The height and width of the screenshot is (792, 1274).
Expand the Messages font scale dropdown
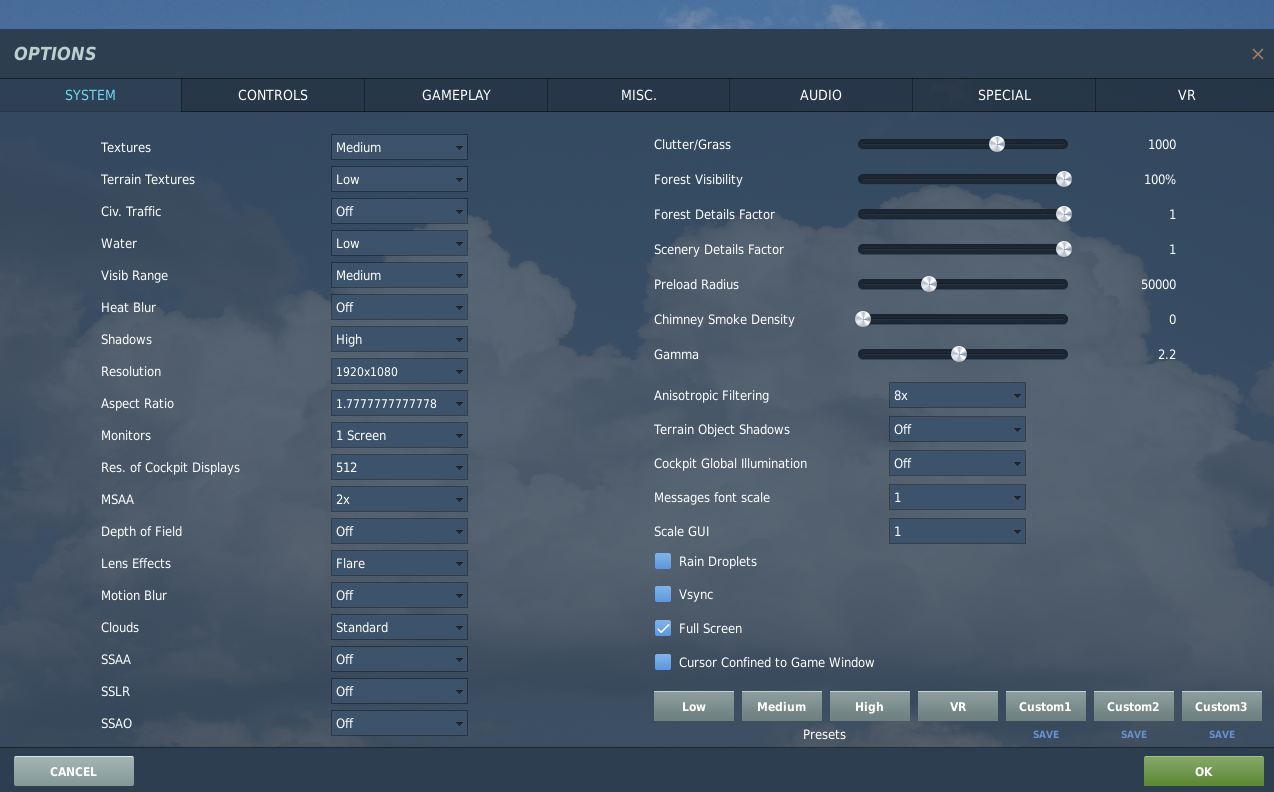[957, 497]
